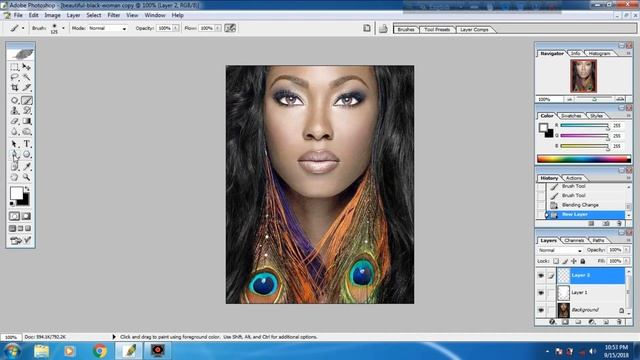The height and width of the screenshot is (360, 640).
Task: Click the foreground color swatch in toolbox
Action: [16, 193]
